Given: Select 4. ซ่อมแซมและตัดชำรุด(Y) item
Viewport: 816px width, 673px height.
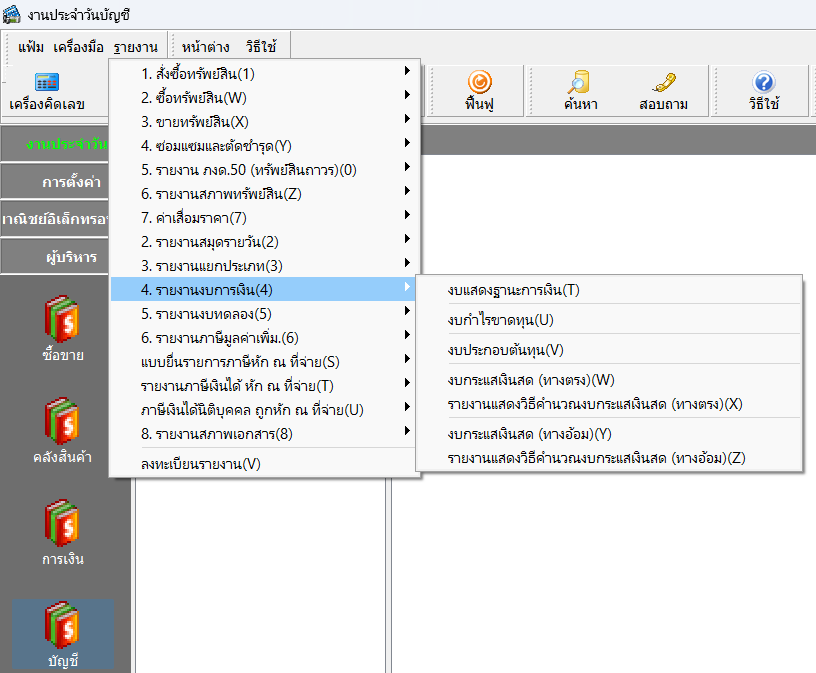Looking at the screenshot, I should tap(265, 145).
